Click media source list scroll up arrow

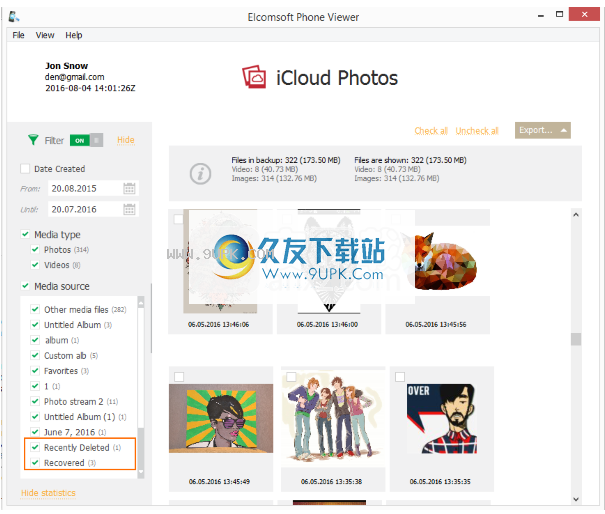(x=141, y=303)
